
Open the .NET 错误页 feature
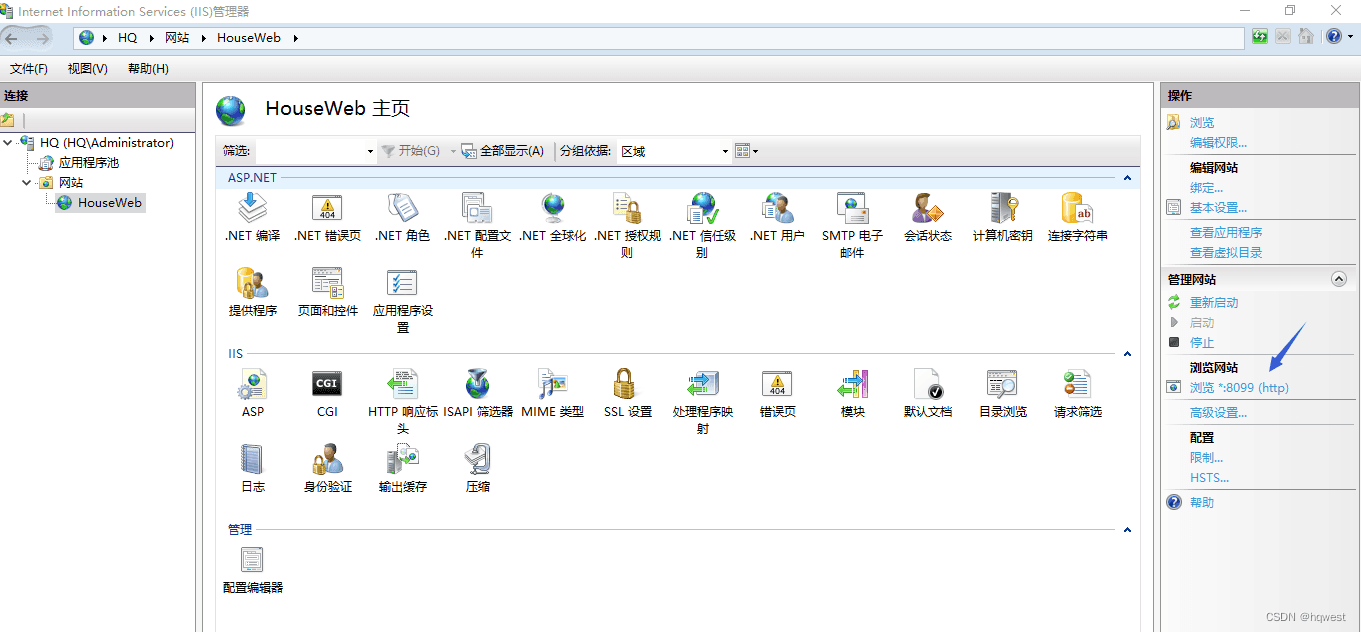[x=327, y=218]
